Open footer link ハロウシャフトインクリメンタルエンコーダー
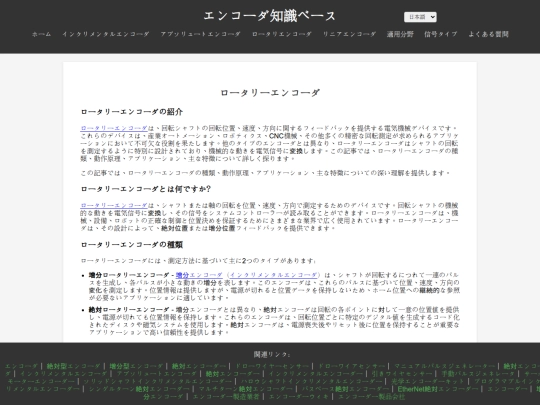 [x=311, y=381]
